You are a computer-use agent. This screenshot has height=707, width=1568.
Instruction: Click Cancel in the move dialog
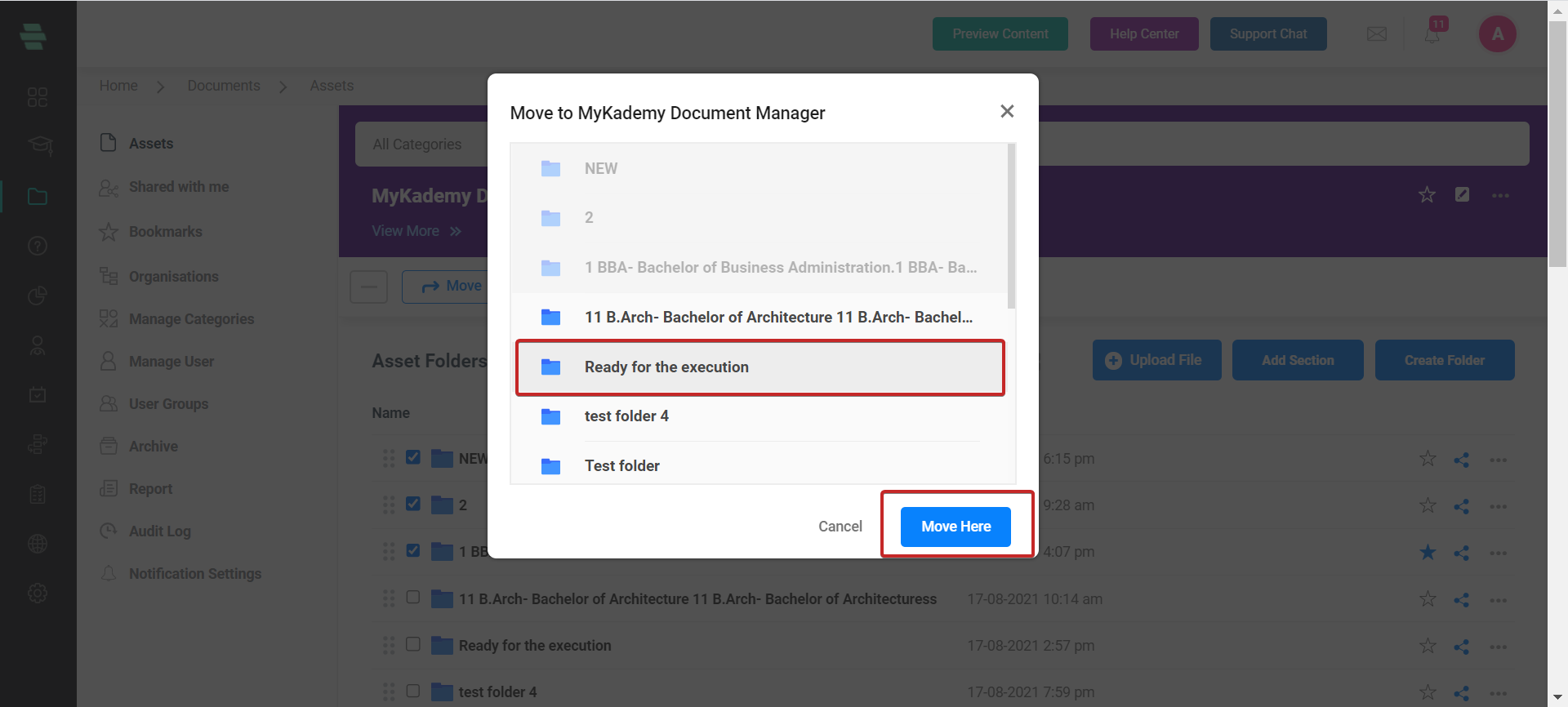(840, 527)
